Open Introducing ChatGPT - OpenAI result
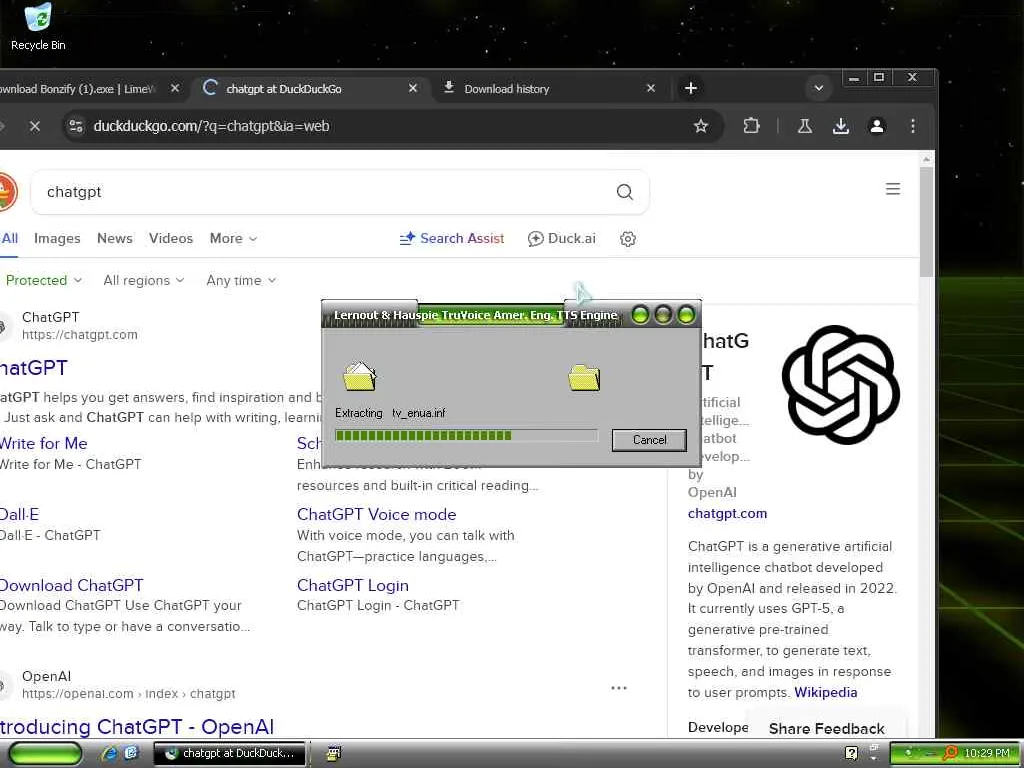The width and height of the screenshot is (1024, 768). point(136,727)
